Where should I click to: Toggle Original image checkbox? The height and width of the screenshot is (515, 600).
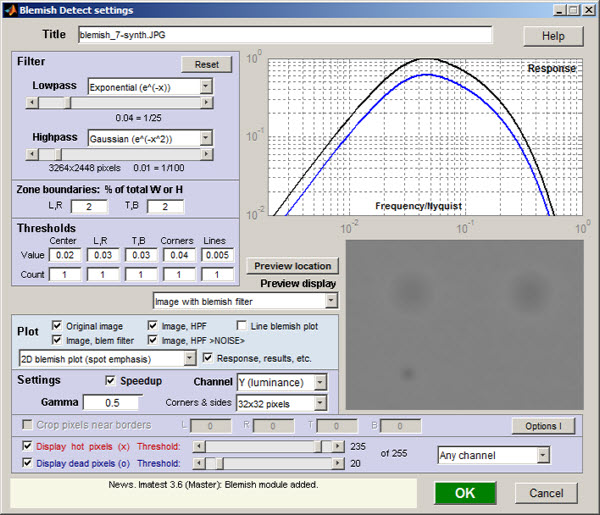coord(57,326)
